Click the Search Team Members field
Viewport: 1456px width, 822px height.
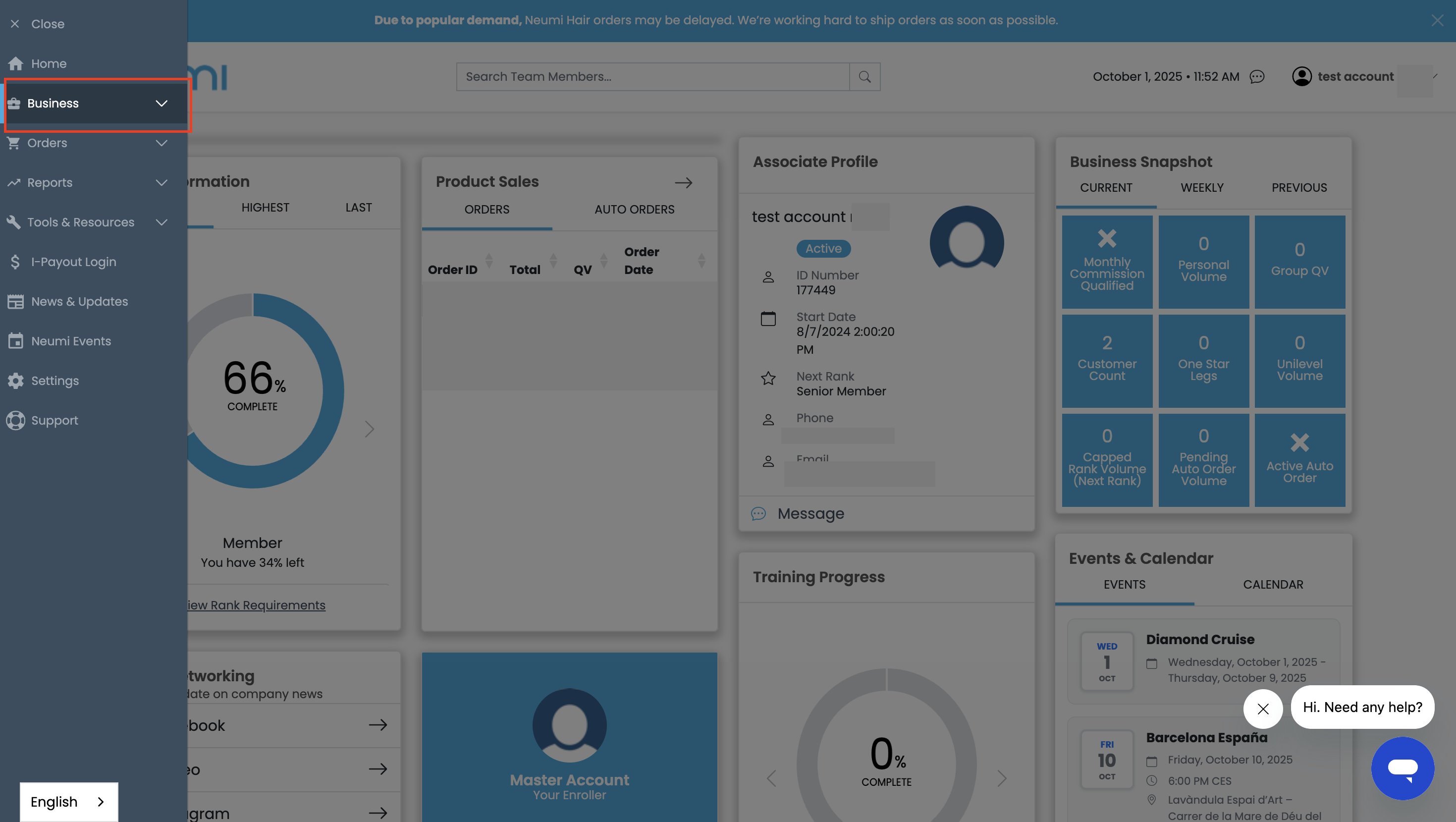pos(652,76)
